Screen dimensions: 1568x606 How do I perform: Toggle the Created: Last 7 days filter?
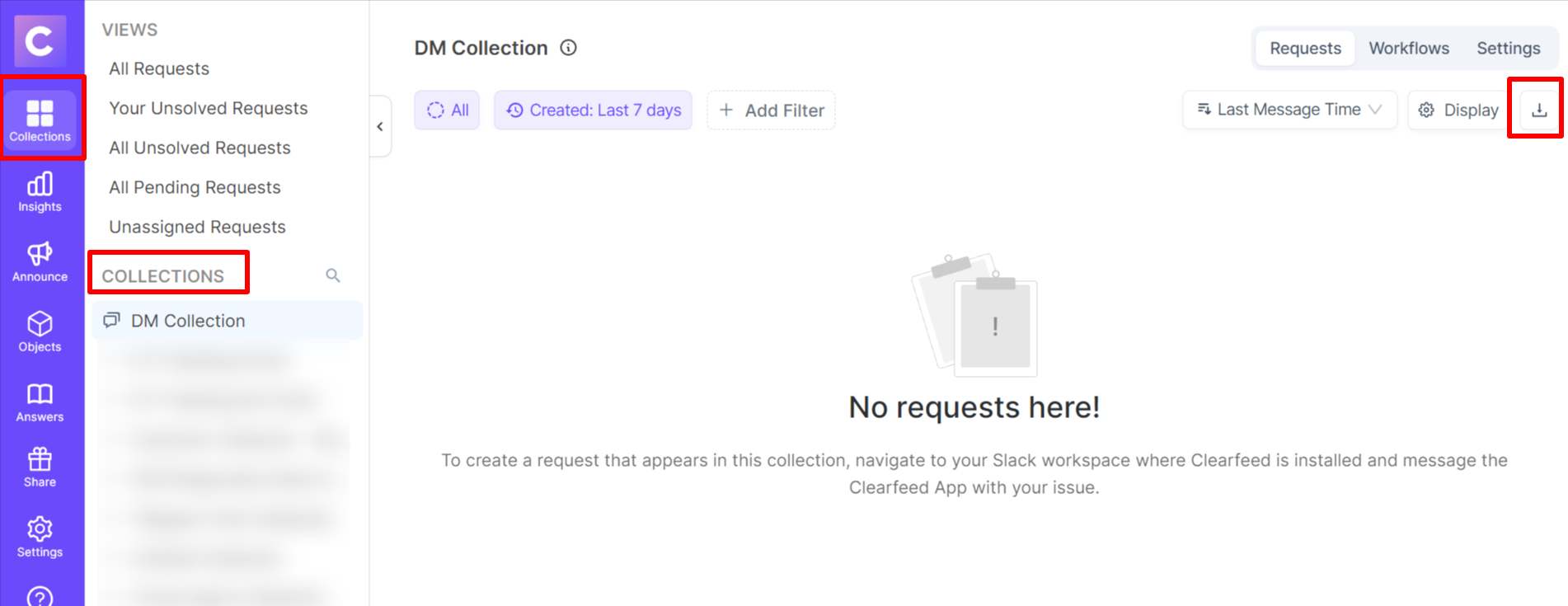coord(593,110)
